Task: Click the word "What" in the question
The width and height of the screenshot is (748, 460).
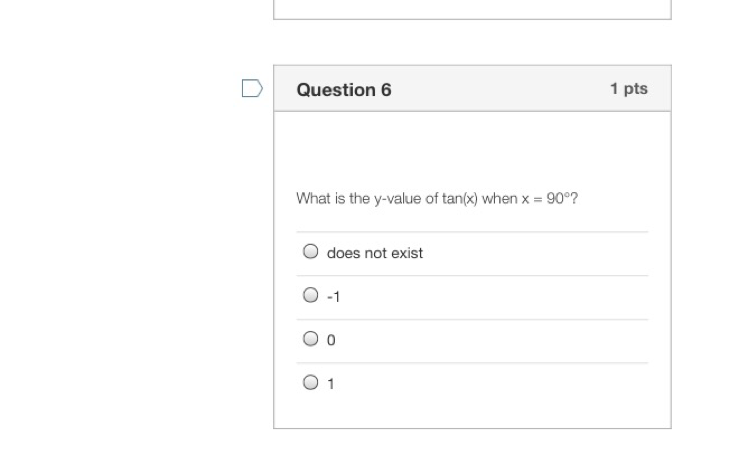Action: [x=312, y=198]
